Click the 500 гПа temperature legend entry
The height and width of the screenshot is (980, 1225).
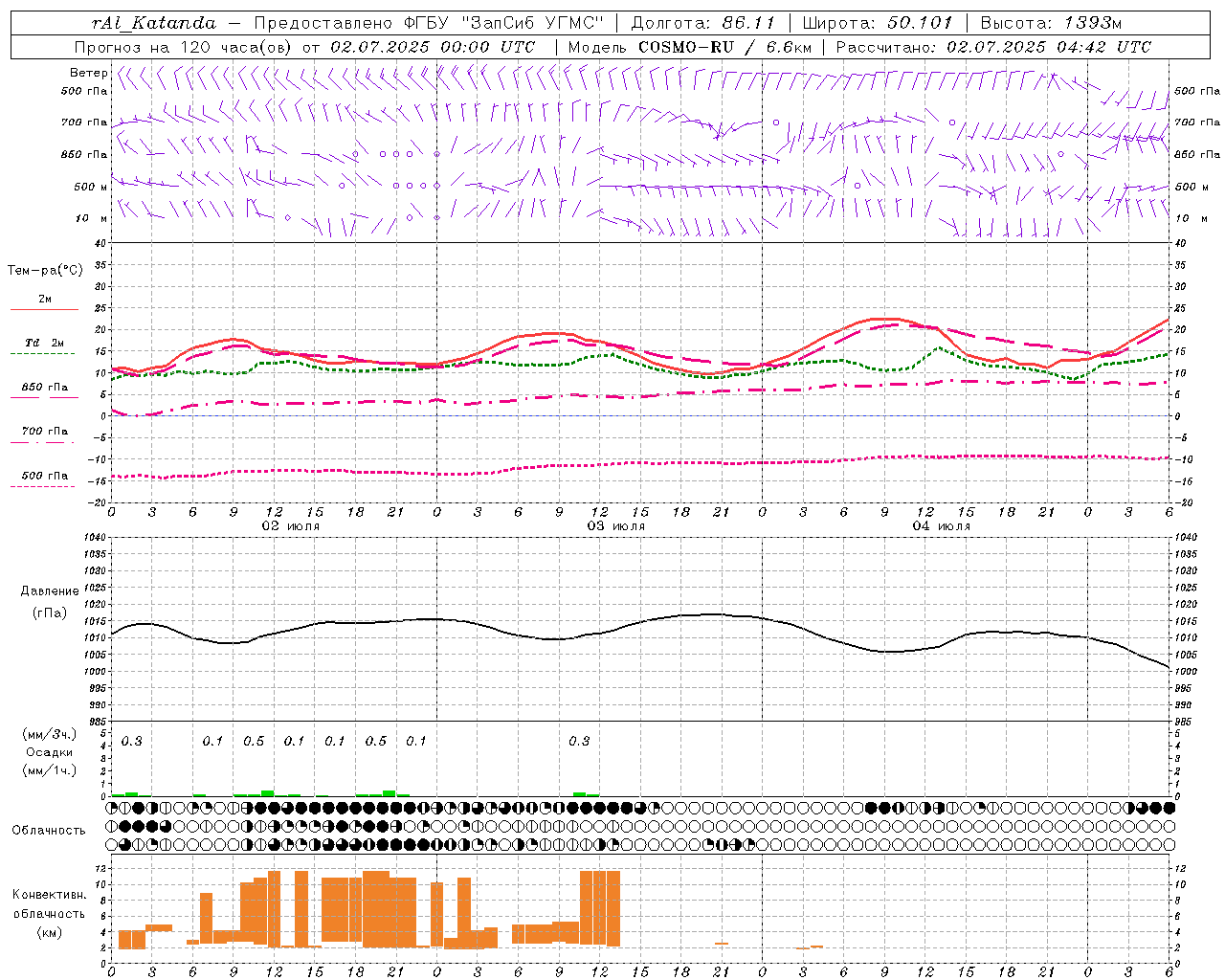click(x=44, y=476)
